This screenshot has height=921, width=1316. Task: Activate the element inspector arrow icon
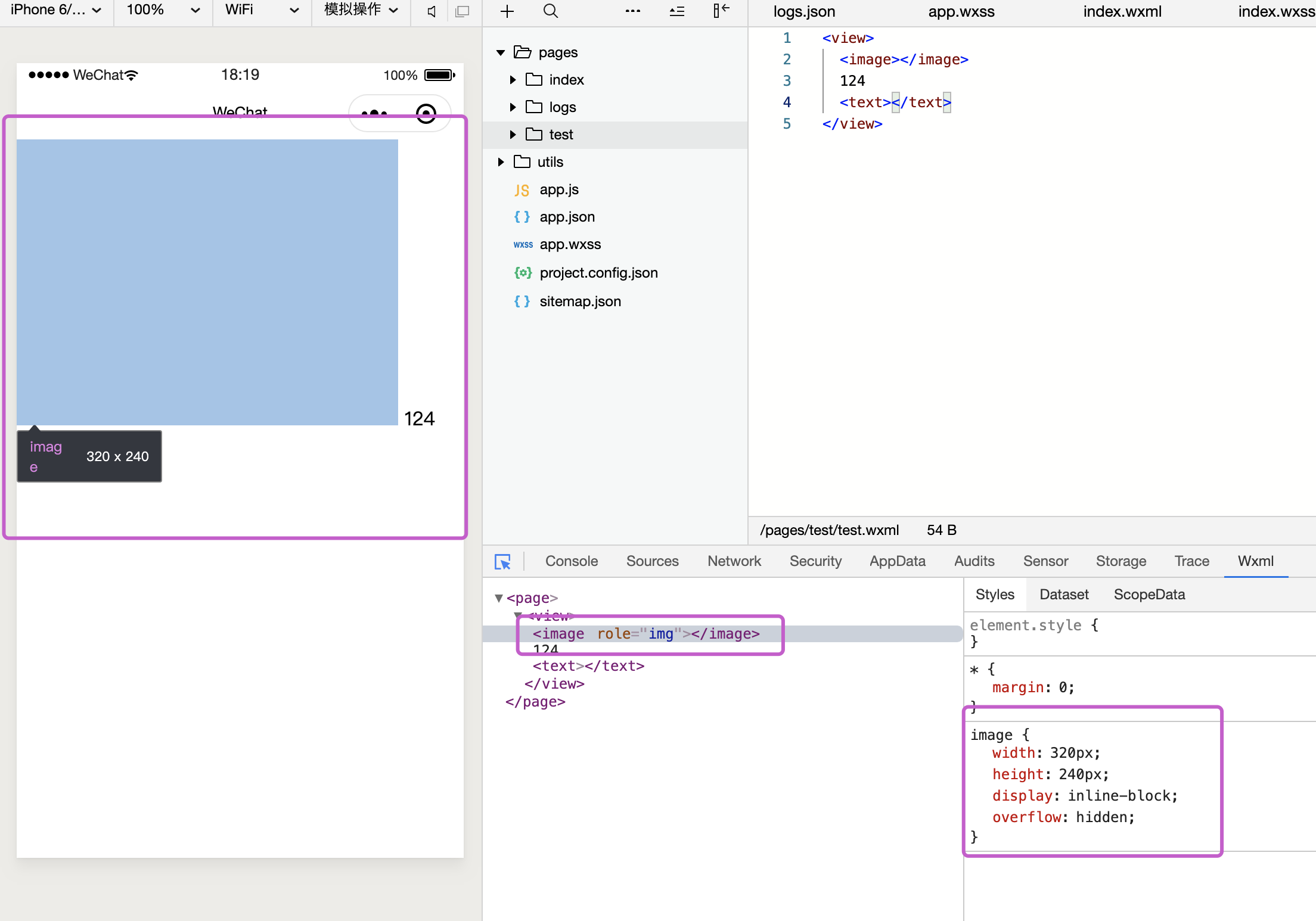[502, 561]
